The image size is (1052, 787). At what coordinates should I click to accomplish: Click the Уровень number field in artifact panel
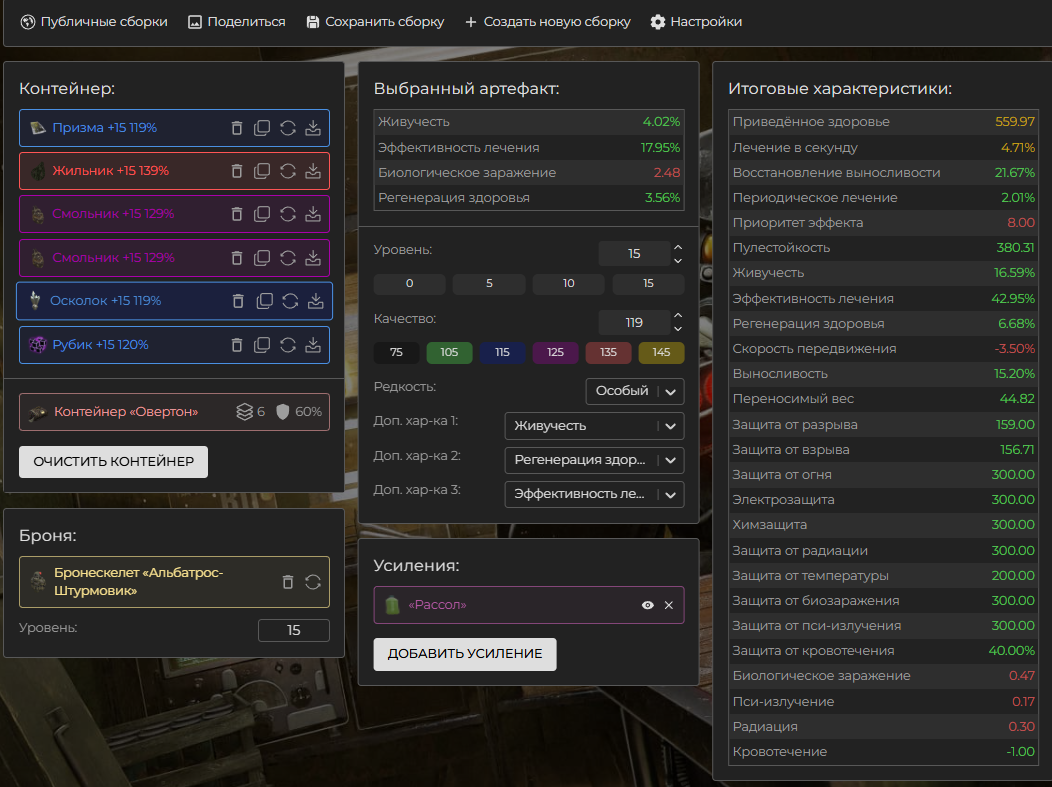click(x=634, y=254)
